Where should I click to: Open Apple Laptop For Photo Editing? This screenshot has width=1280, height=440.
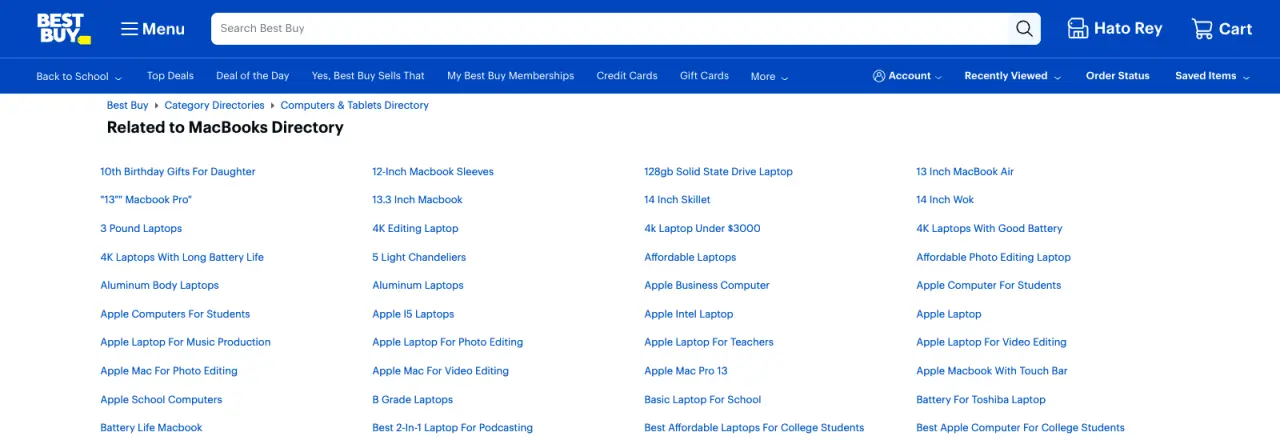[x=447, y=343]
